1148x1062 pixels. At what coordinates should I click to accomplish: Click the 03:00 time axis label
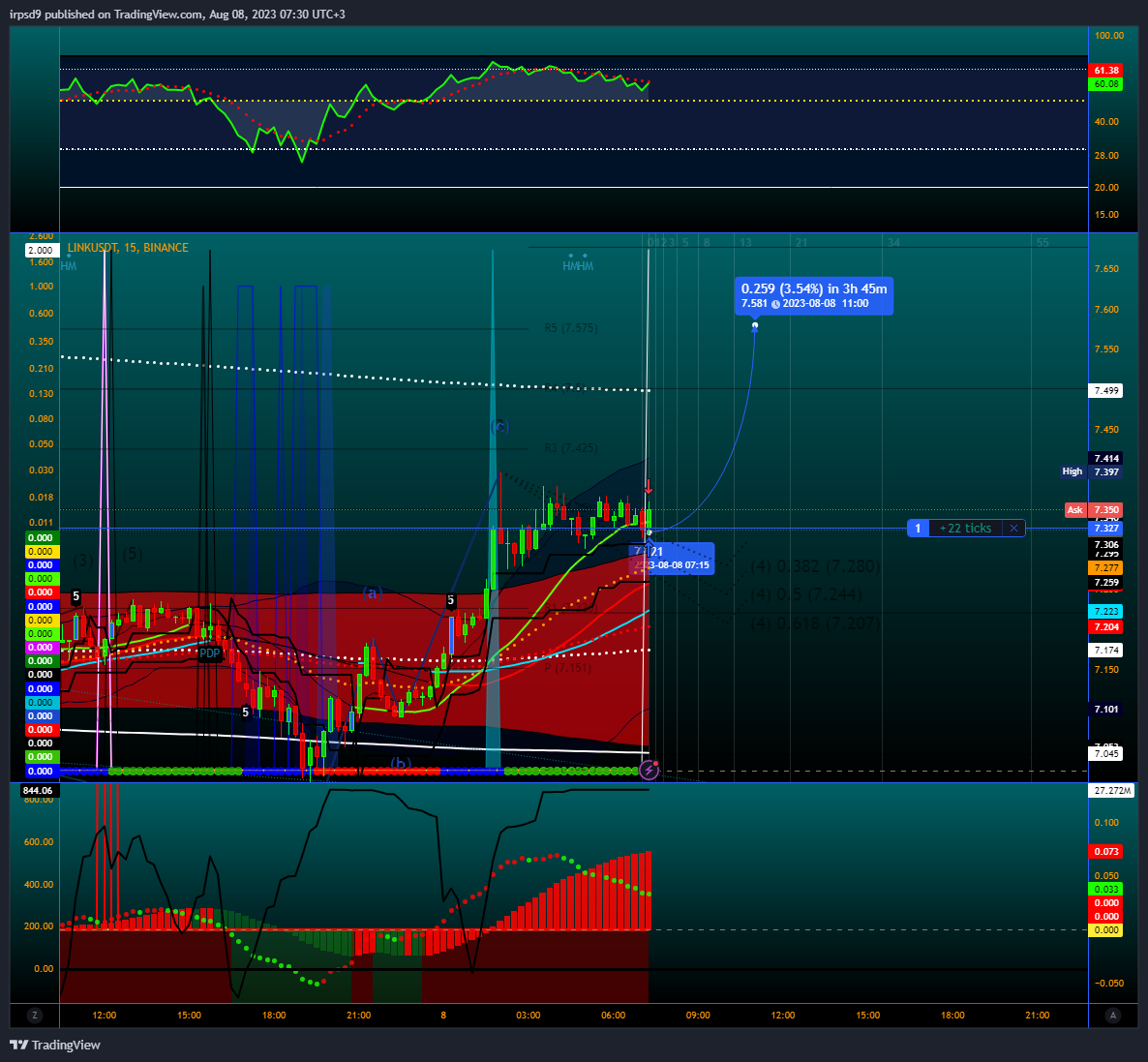528,1016
